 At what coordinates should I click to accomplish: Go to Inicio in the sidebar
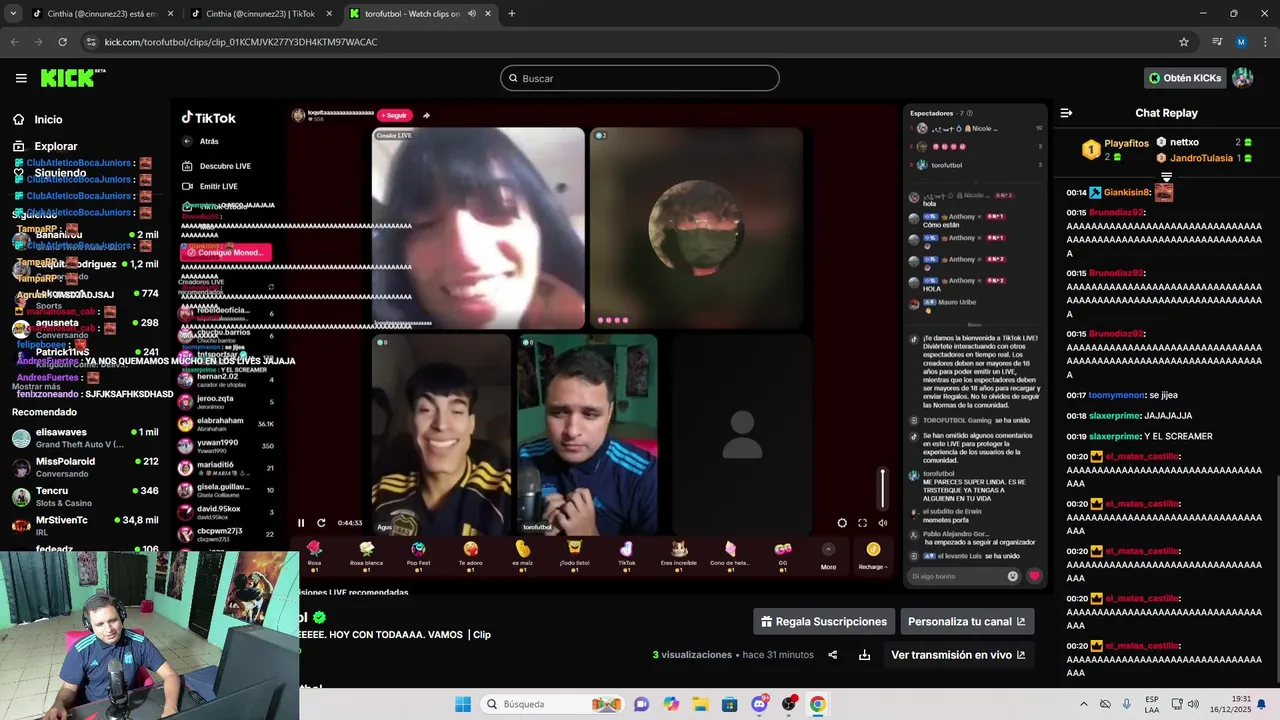(x=36, y=119)
